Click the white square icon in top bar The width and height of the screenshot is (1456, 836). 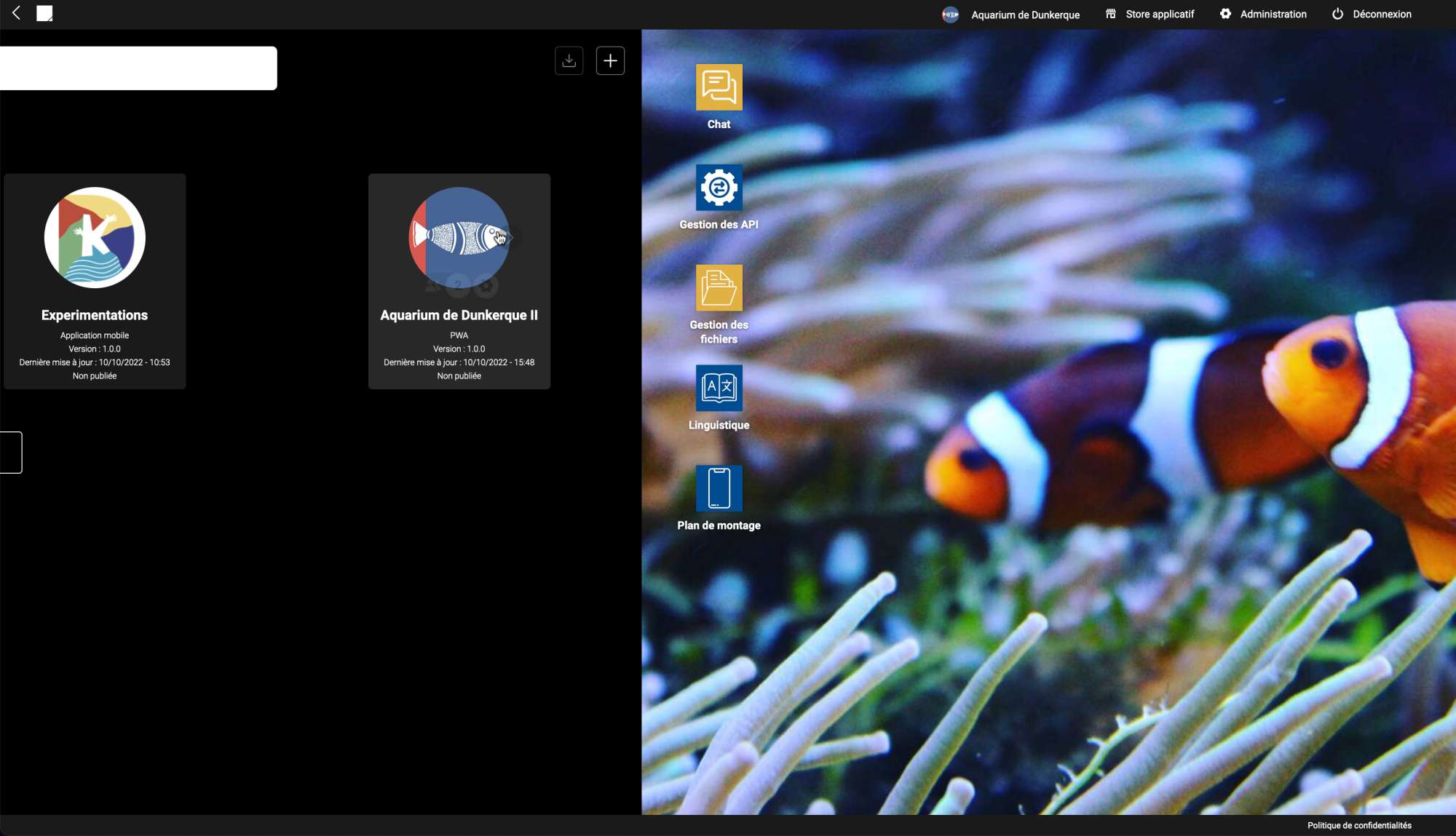[44, 13]
